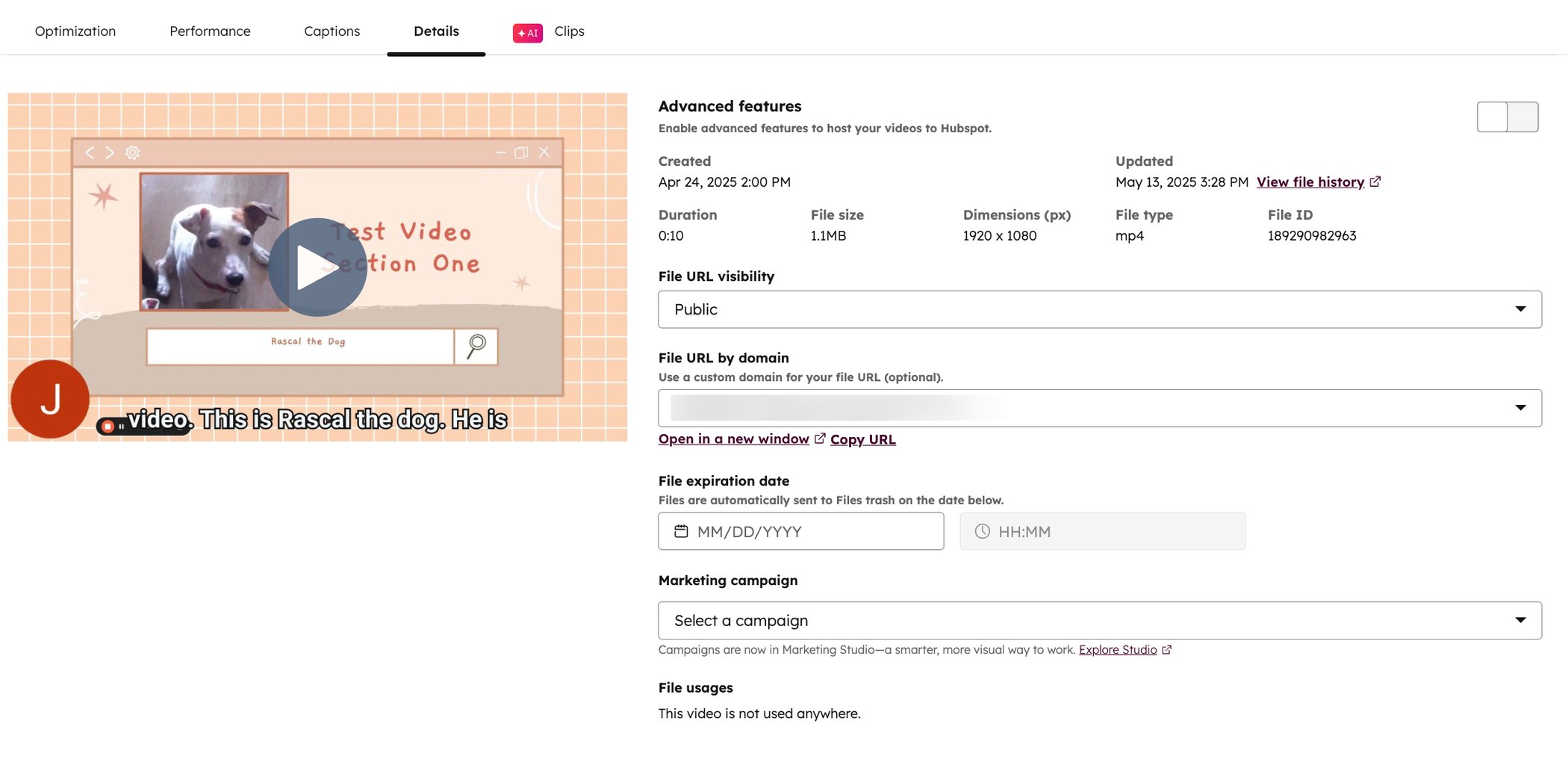Screen dimensions: 1568x774
Task: Click the calendar icon in expiration date field
Action: click(681, 531)
